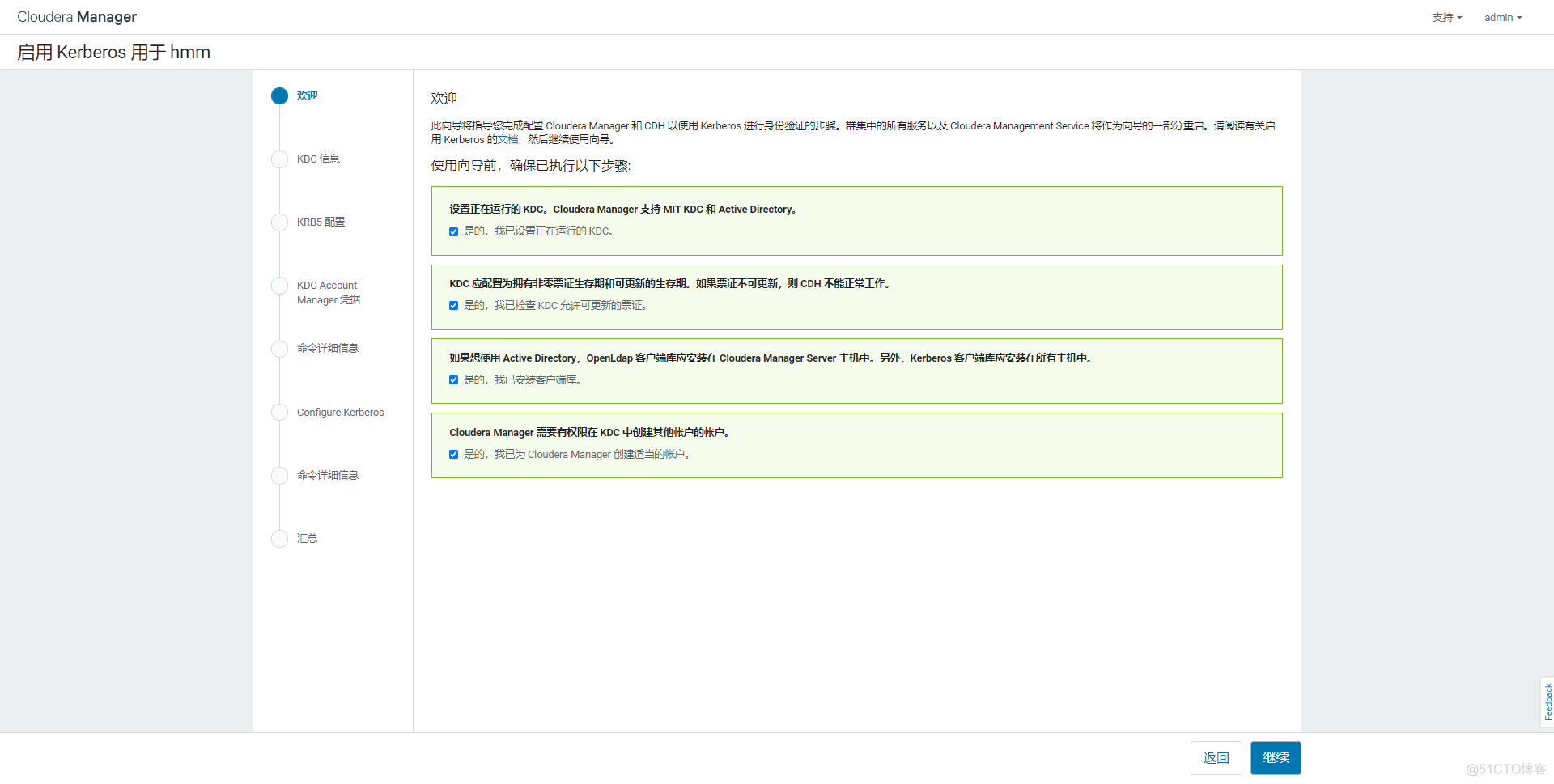This screenshot has height=784, width=1554.
Task: Uncheck 我已设置正在运行的 KDC checkbox
Action: coord(453,231)
